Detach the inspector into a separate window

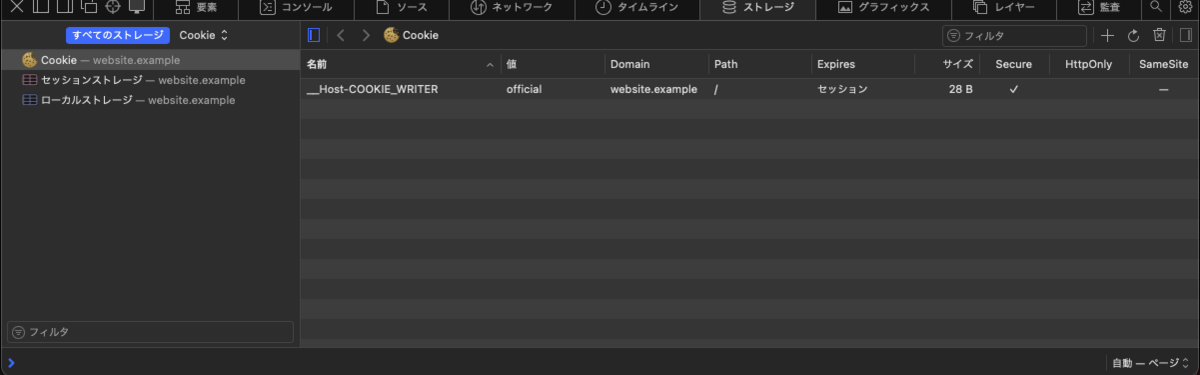(x=88, y=7)
